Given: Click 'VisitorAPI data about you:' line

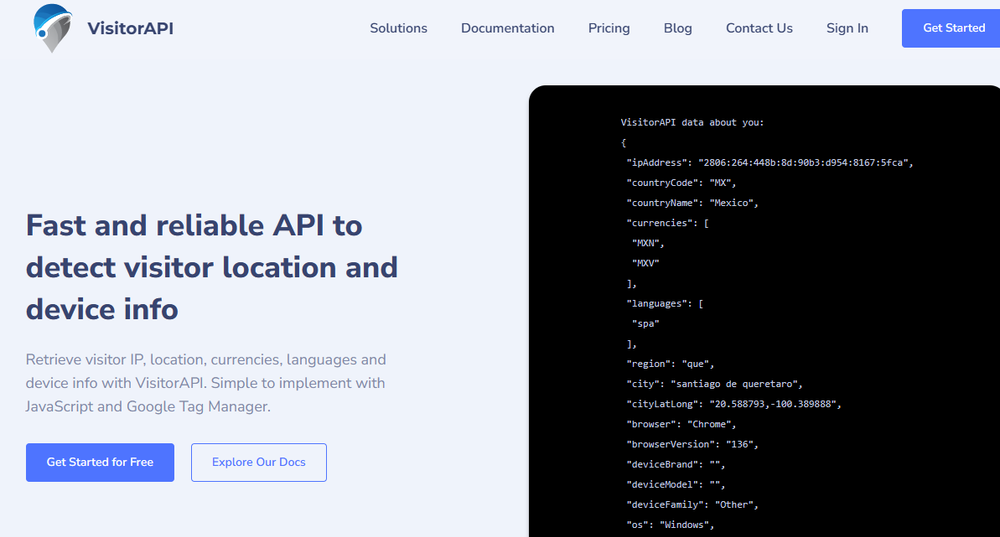Looking at the screenshot, I should tap(692, 122).
